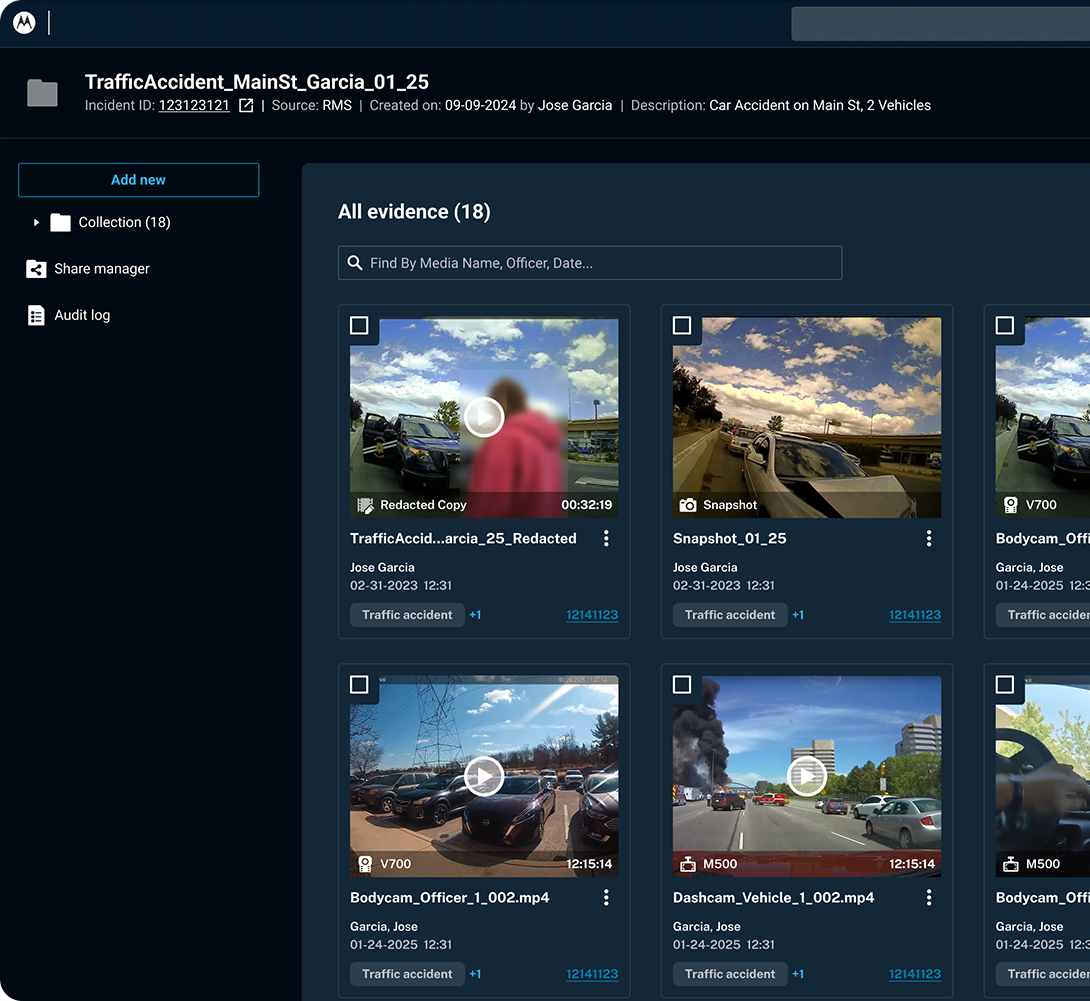The width and height of the screenshot is (1090, 1001).
Task: Click the Audit log document icon
Action: pos(36,316)
